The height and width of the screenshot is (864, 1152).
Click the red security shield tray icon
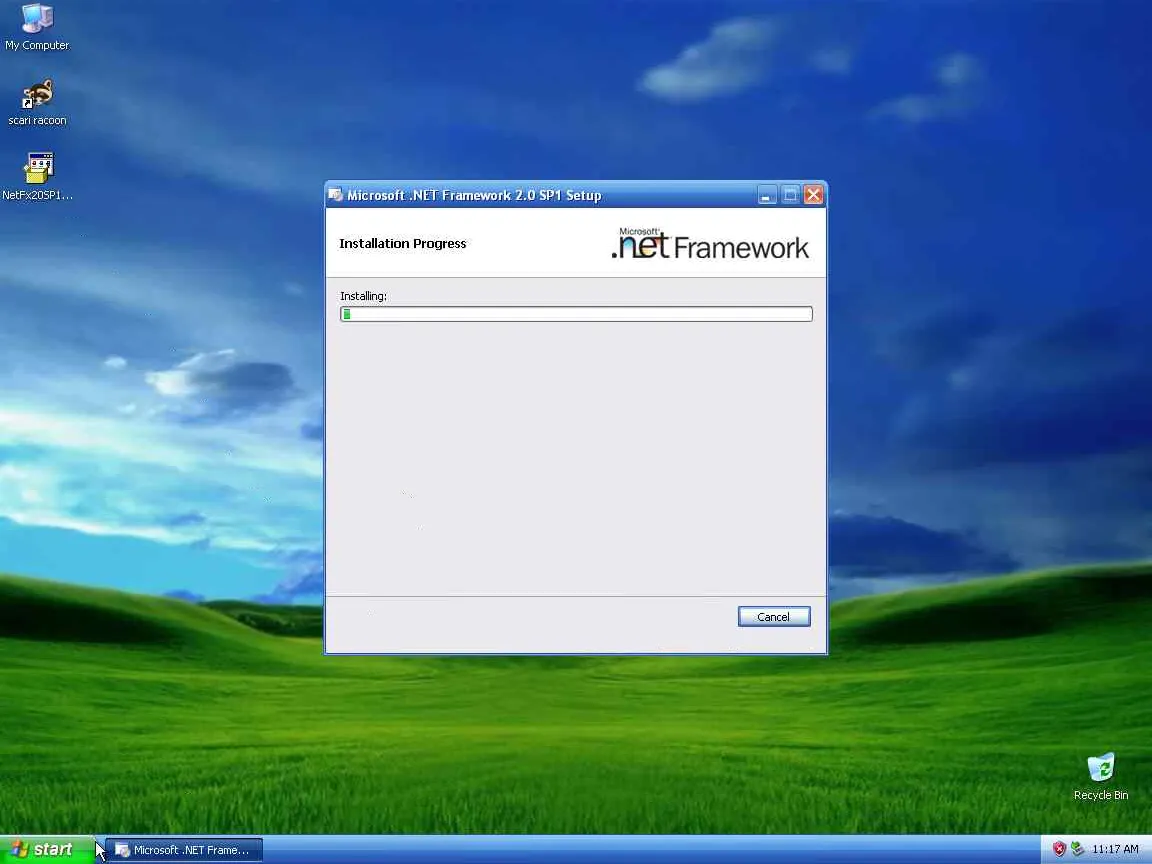click(x=1059, y=849)
